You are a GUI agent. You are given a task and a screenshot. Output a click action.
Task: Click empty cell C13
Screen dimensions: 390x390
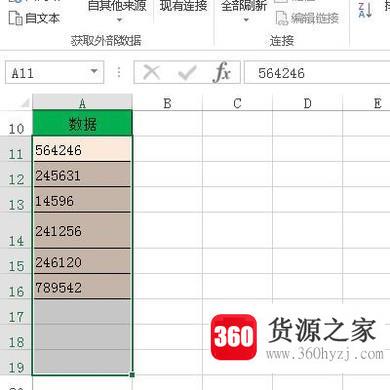237,200
